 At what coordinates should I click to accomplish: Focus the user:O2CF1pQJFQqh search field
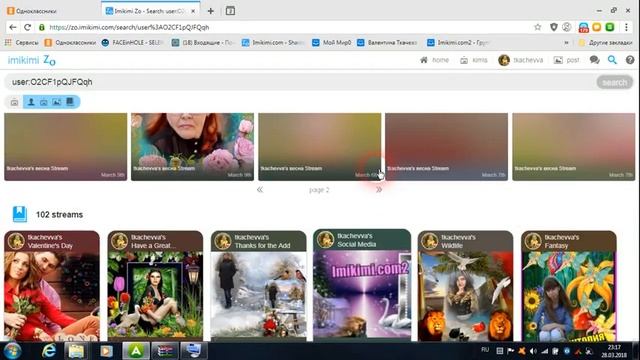[300, 82]
